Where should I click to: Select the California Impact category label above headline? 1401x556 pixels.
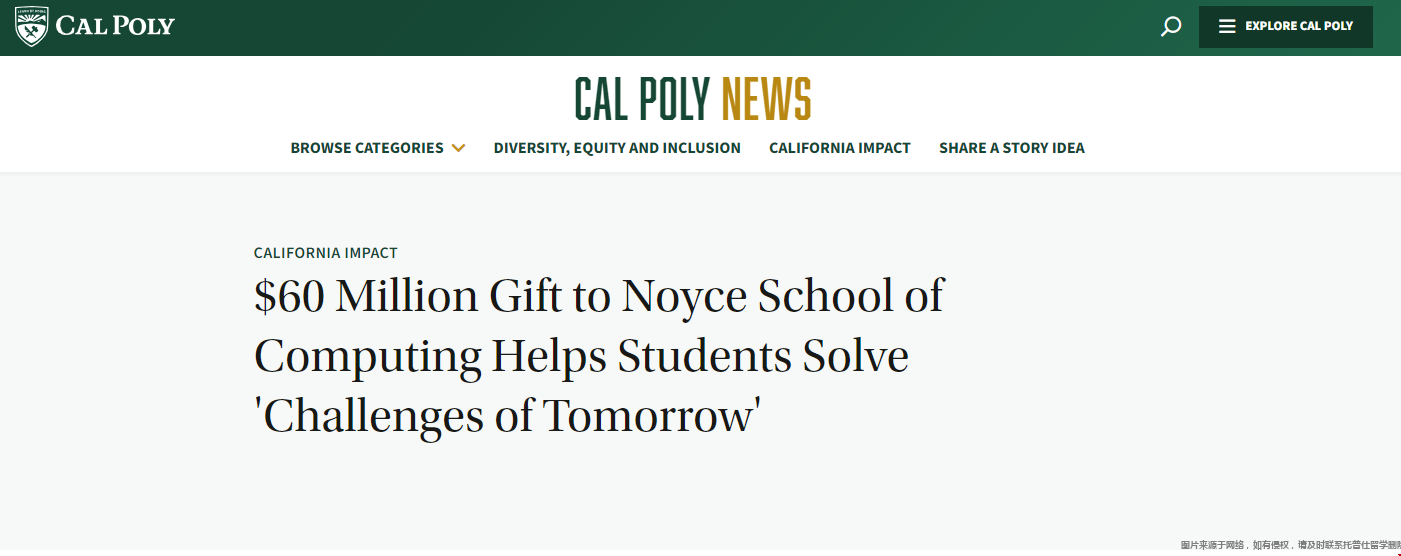point(326,253)
